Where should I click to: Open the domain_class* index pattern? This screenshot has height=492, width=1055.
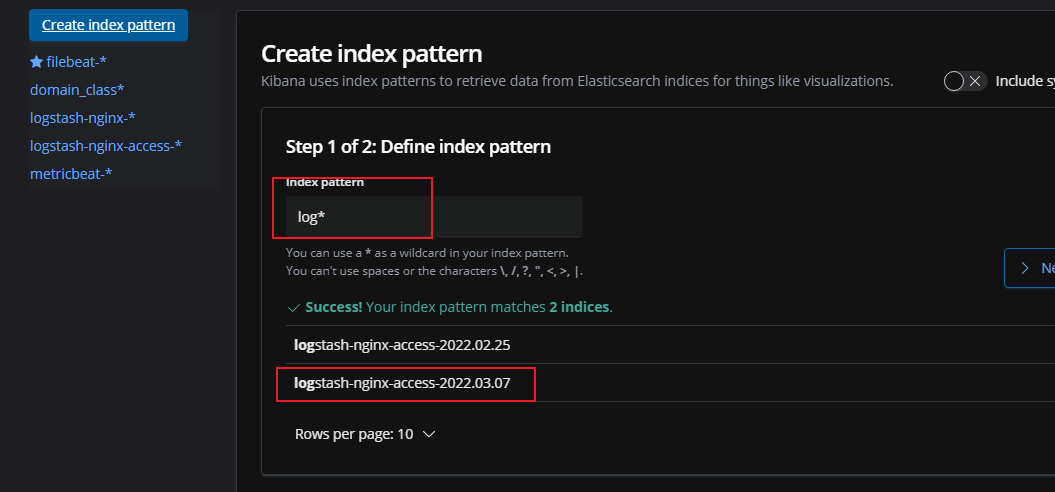tap(77, 90)
